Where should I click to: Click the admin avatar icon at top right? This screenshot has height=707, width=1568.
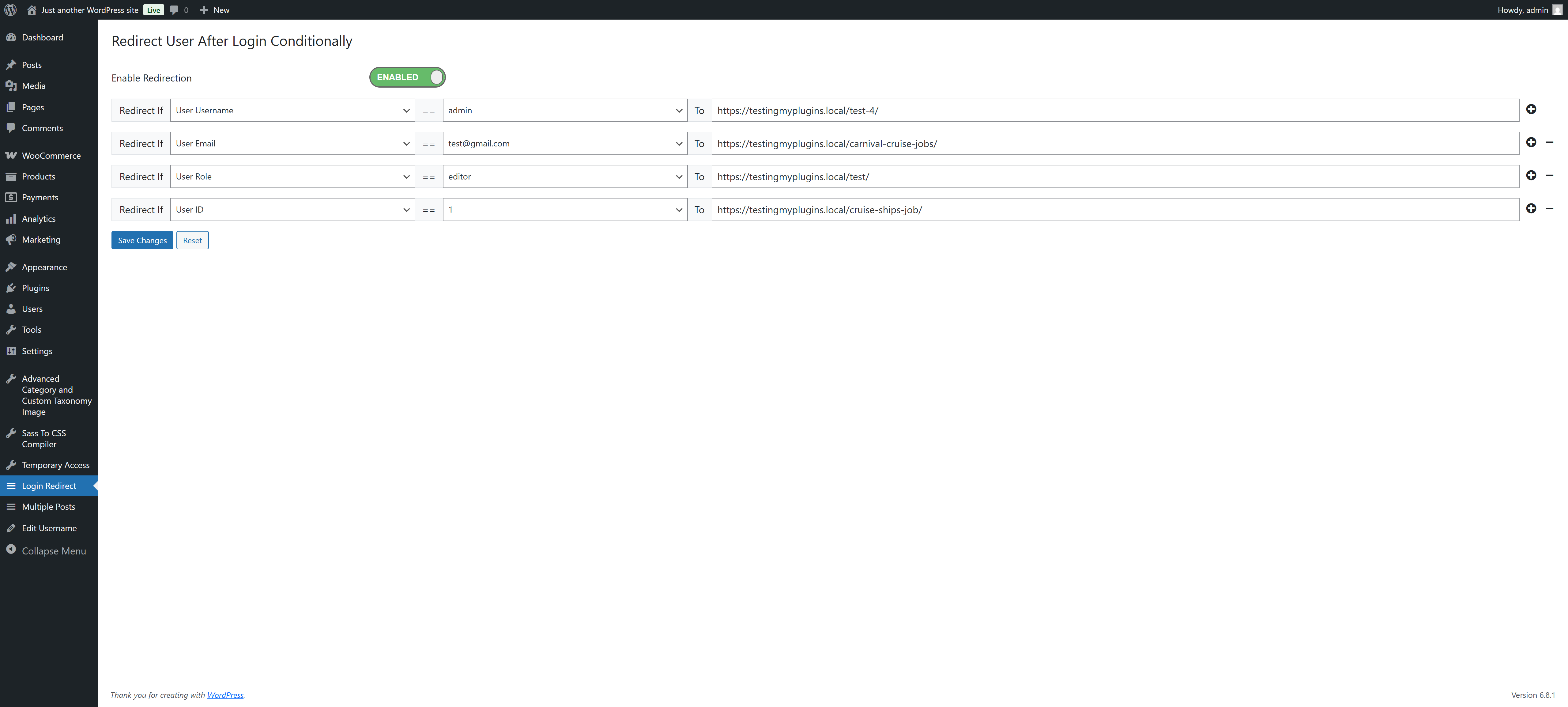click(x=1557, y=10)
